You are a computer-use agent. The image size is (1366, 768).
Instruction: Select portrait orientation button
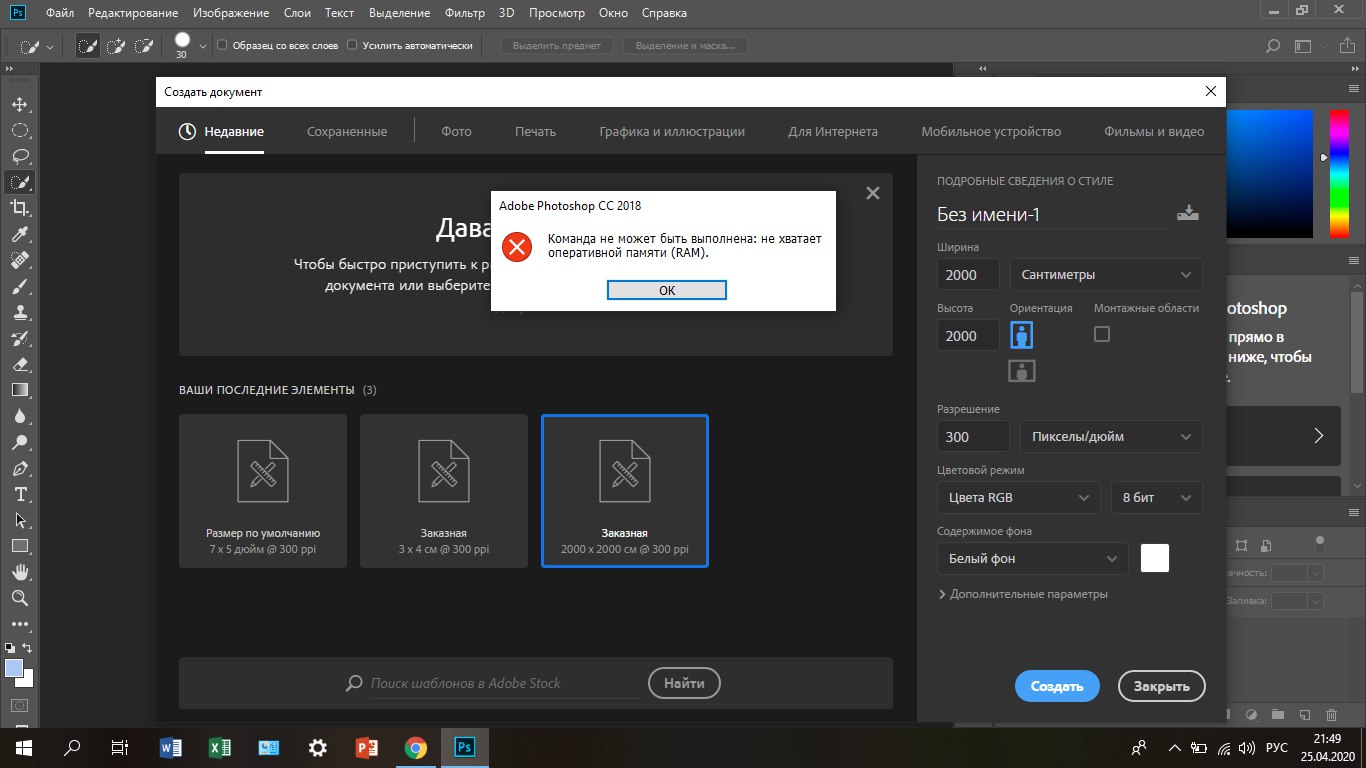click(1021, 334)
